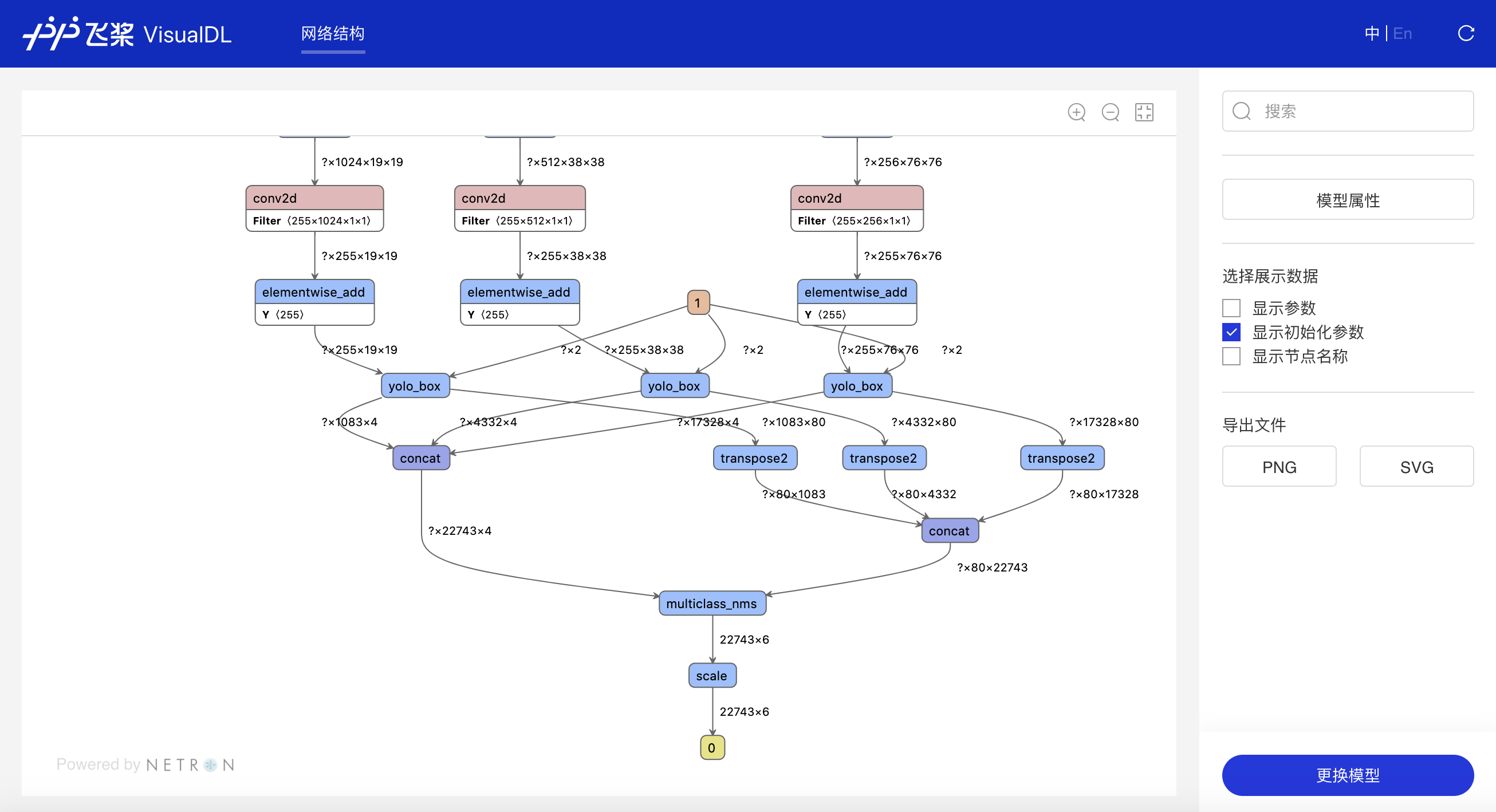Select the multiclass_nms node
Screen dimensions: 1496x812
[711, 604]
